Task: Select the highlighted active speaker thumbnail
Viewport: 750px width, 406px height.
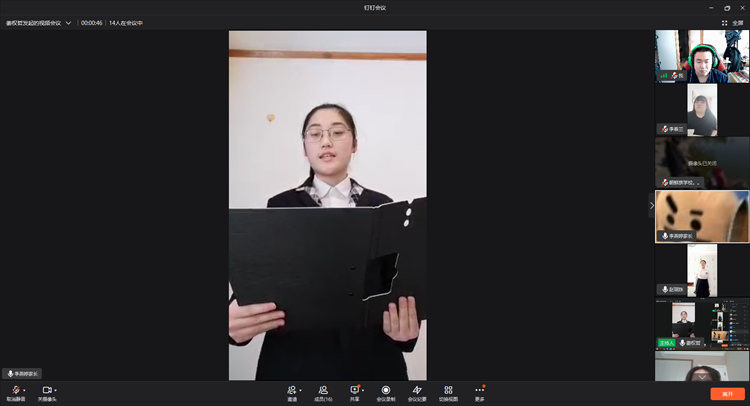Action: [702, 216]
